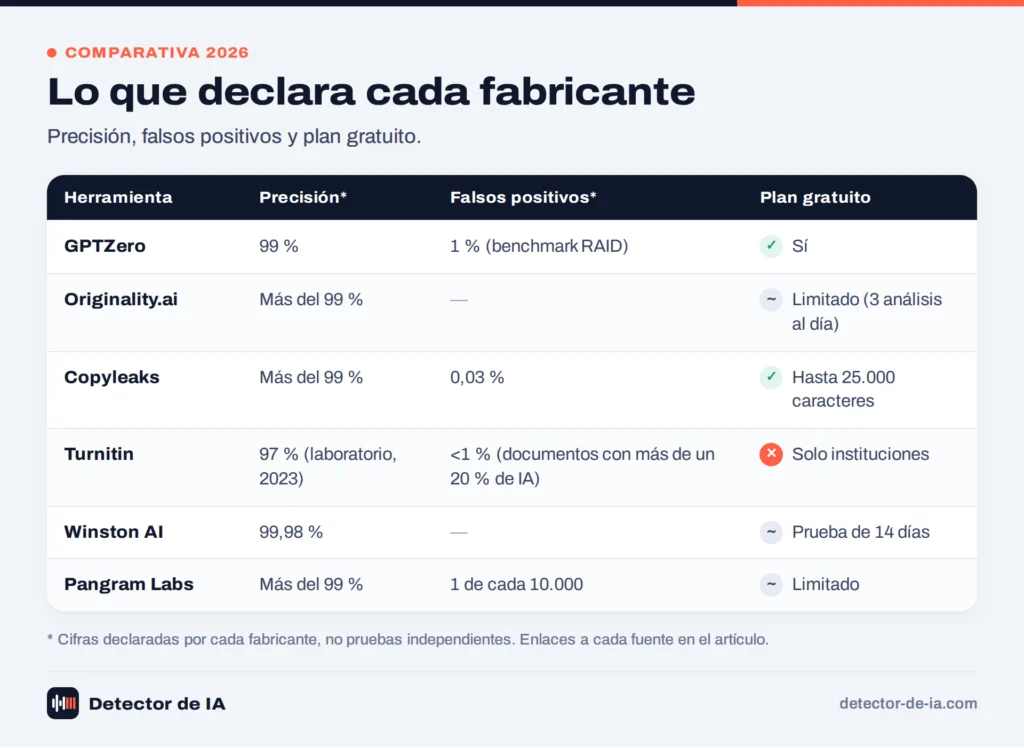
Task: Click the green checkmark icon in Copyleaks row
Action: point(771,377)
